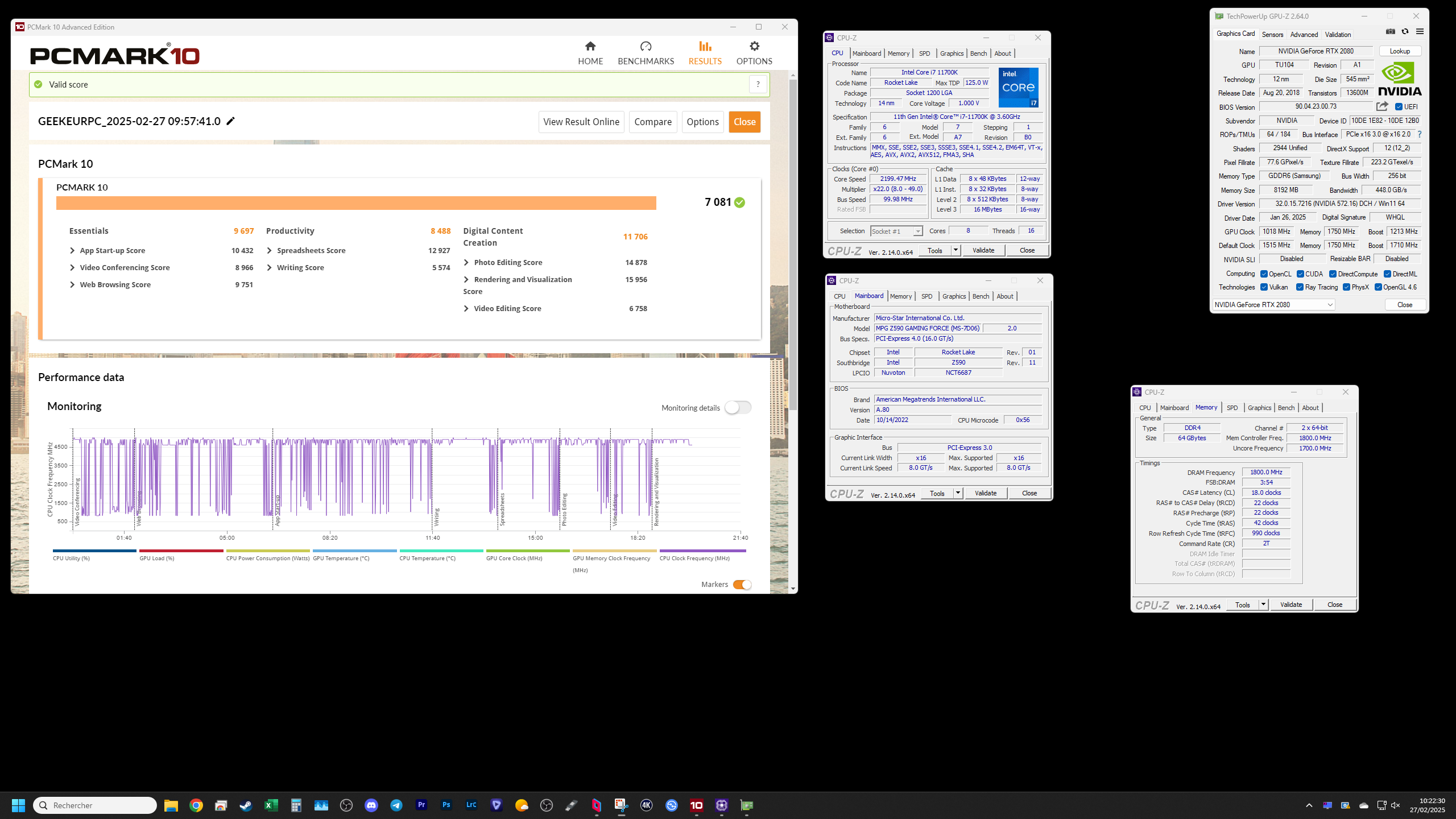Click the help question mark button
Viewport: 1456px width, 819px height.
pos(758,84)
